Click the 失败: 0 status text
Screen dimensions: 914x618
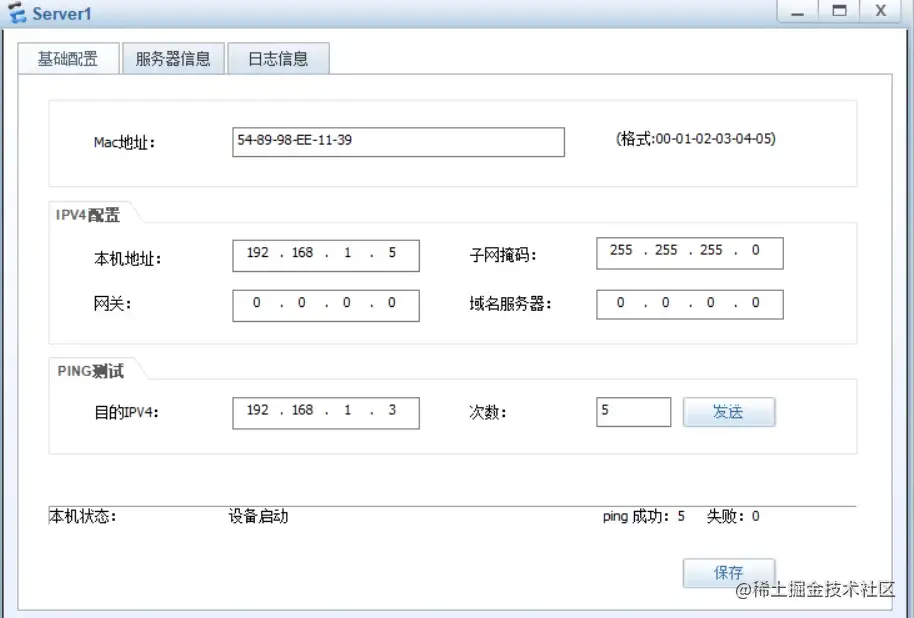(x=733, y=516)
